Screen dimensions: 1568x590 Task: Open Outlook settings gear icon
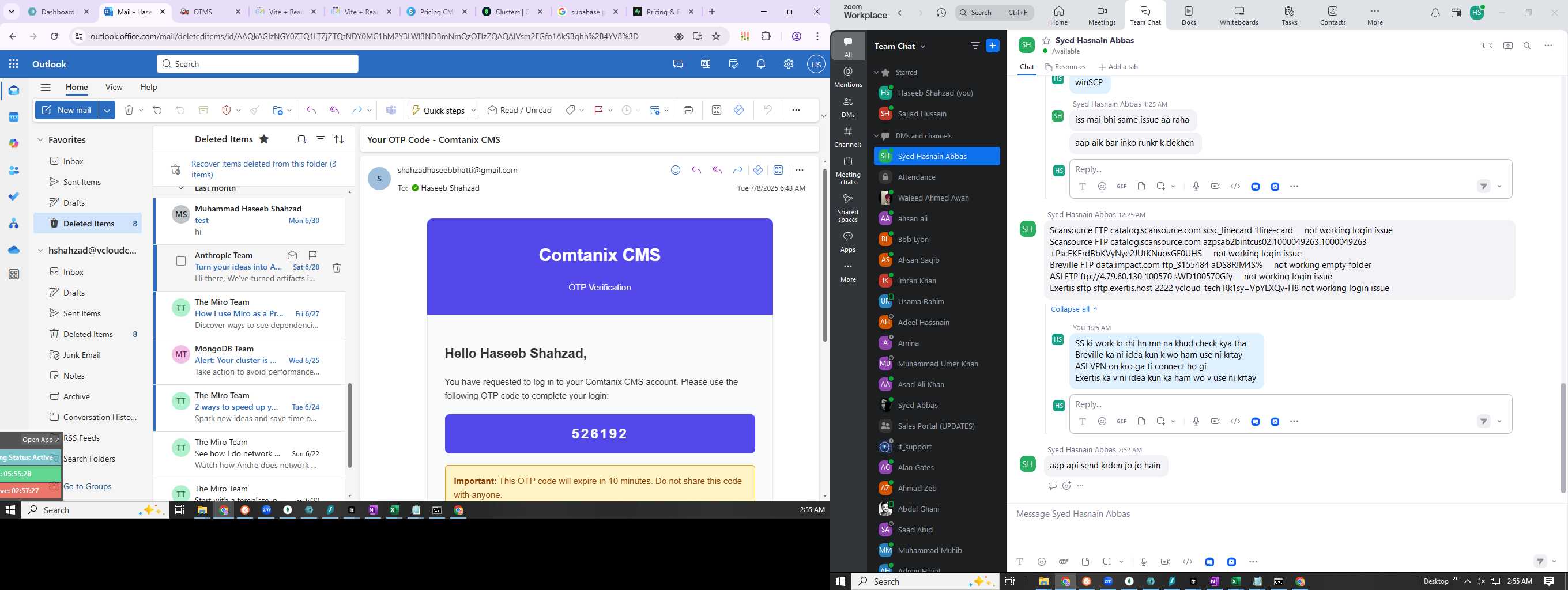[x=788, y=64]
